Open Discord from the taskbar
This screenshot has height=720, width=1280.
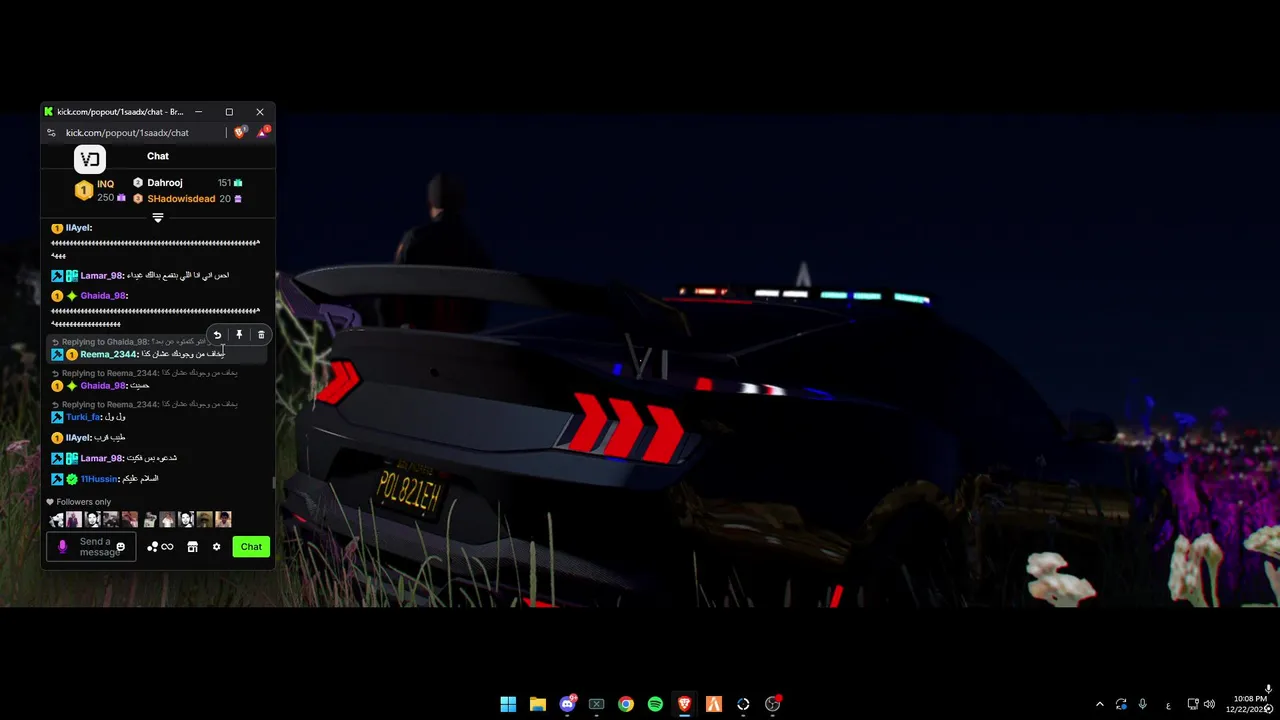point(567,704)
